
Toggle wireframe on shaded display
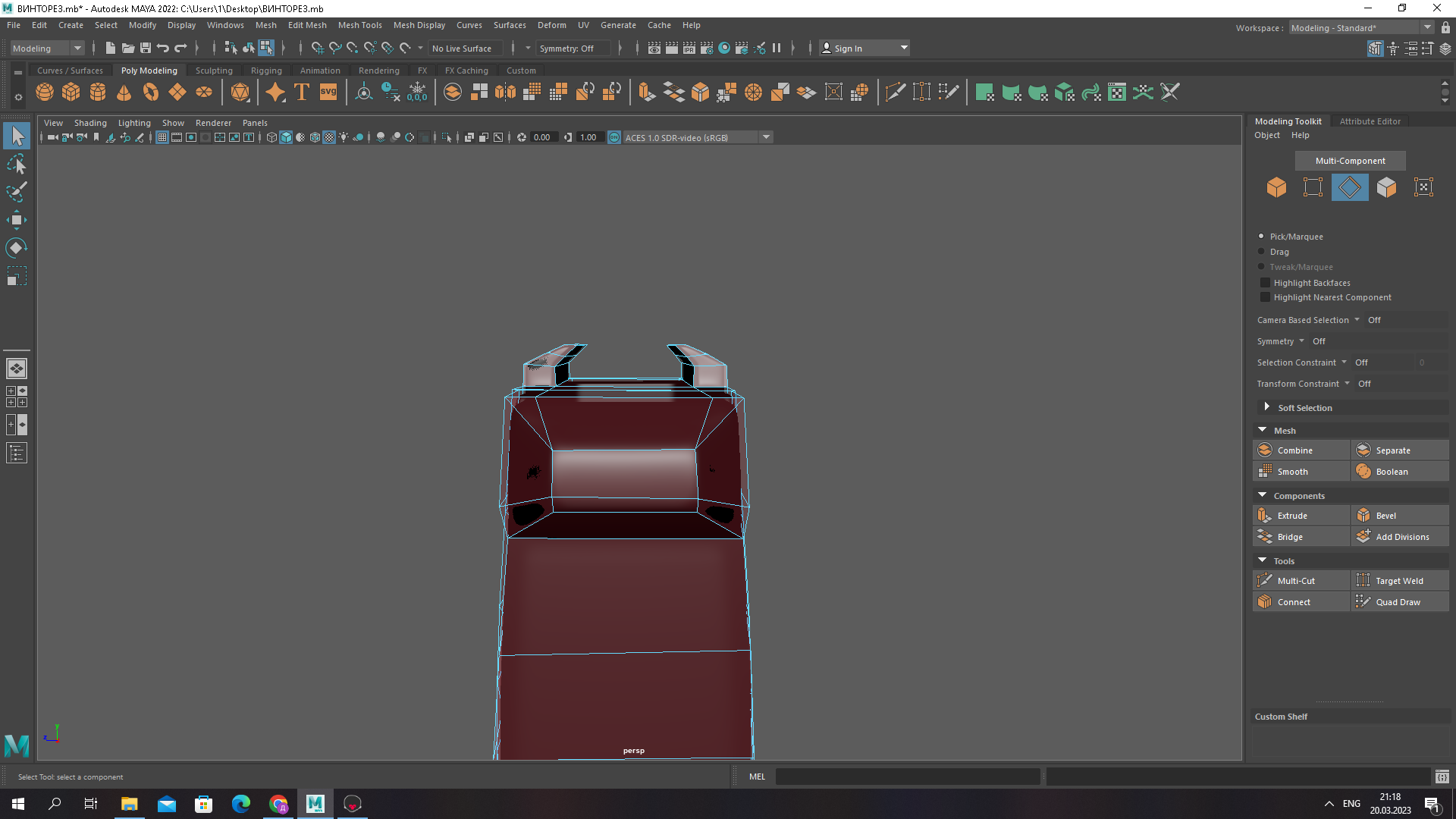[315, 137]
